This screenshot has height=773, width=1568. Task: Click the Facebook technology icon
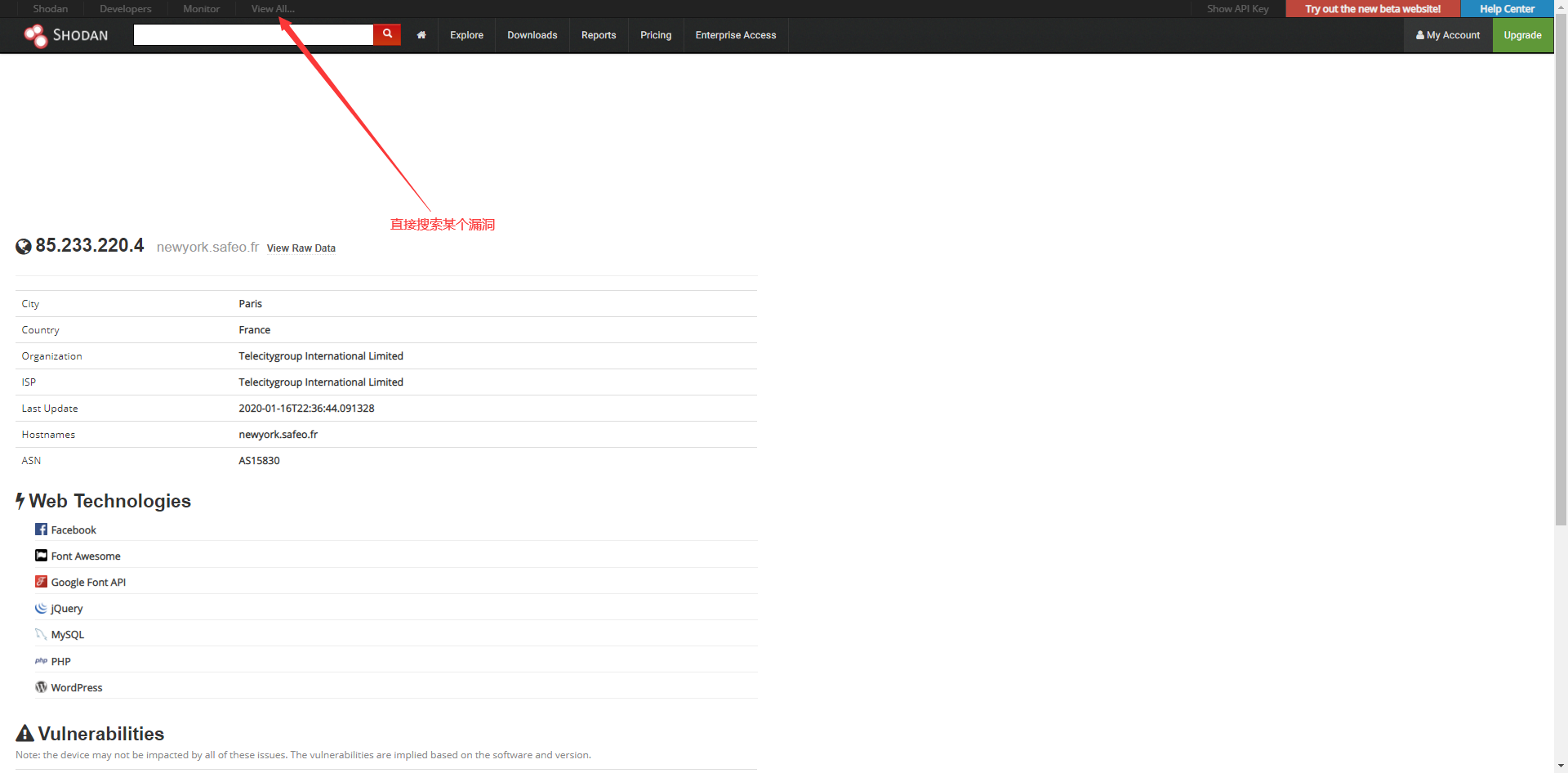[41, 529]
